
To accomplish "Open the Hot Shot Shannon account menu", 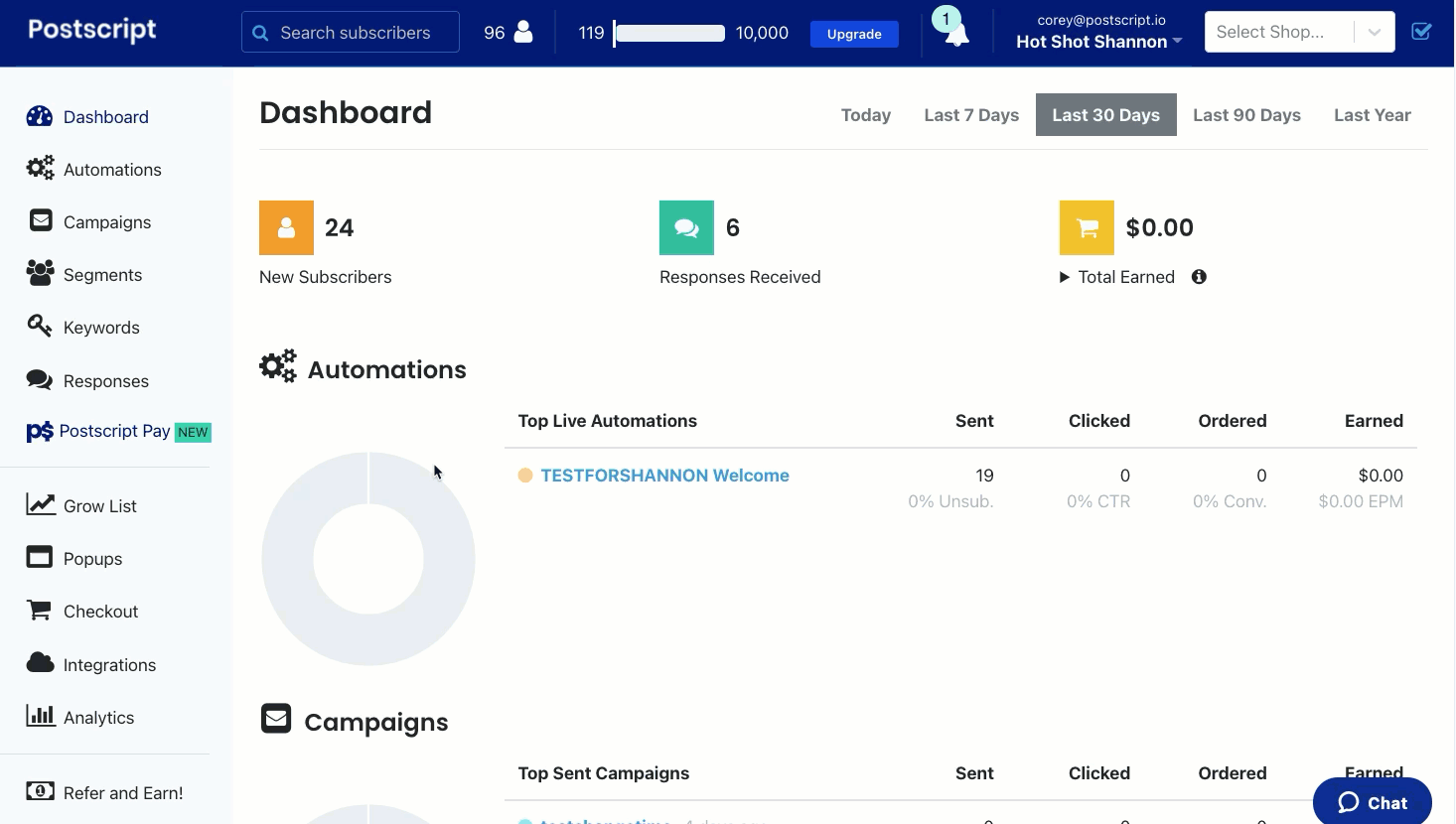I will (1098, 42).
